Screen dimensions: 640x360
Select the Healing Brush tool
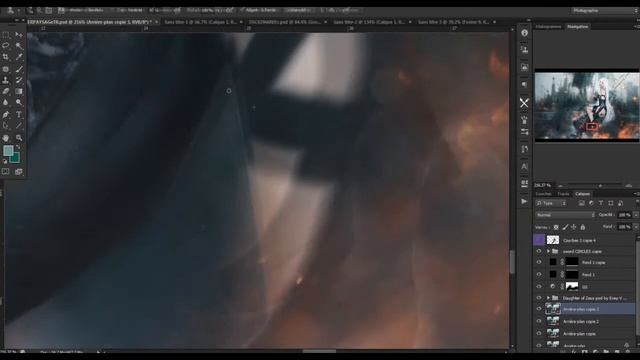pos(6,69)
